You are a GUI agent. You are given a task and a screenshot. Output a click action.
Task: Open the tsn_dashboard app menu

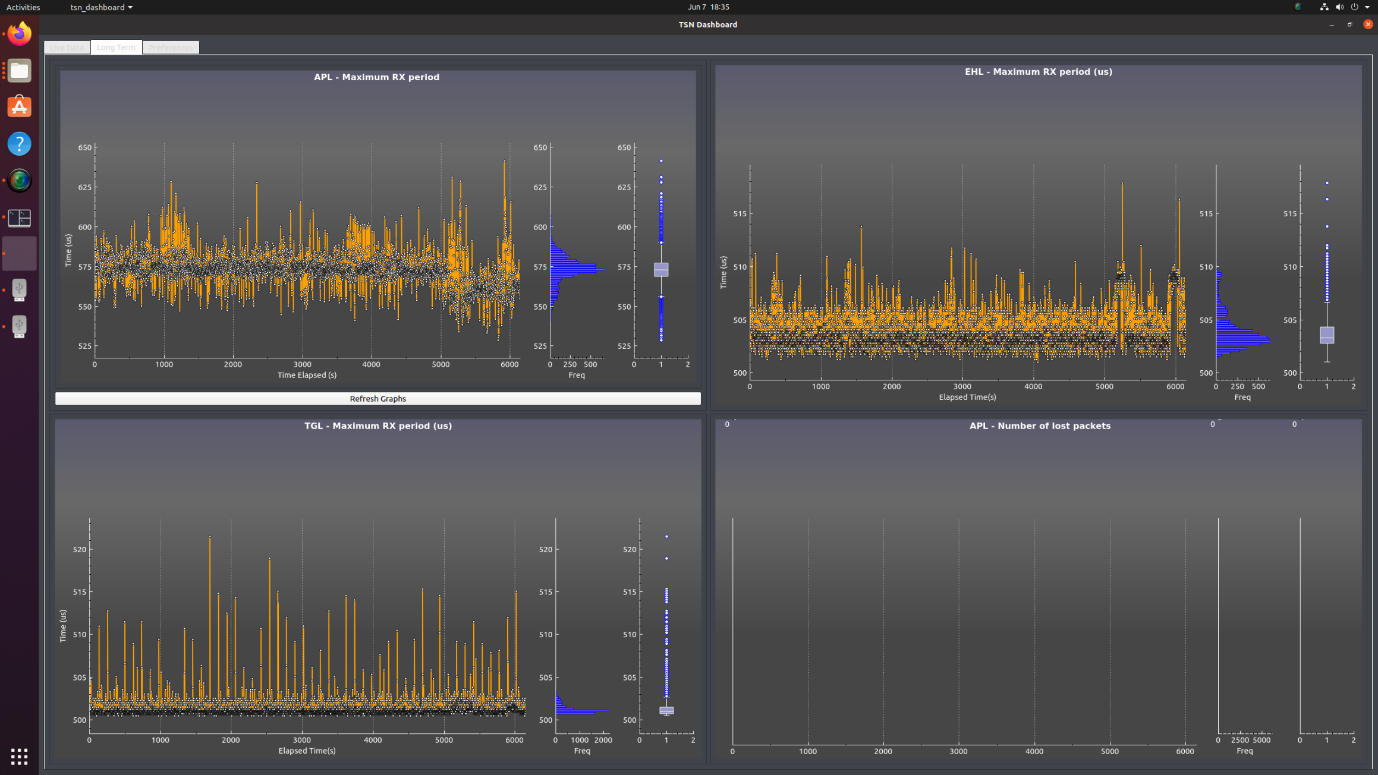click(x=101, y=7)
